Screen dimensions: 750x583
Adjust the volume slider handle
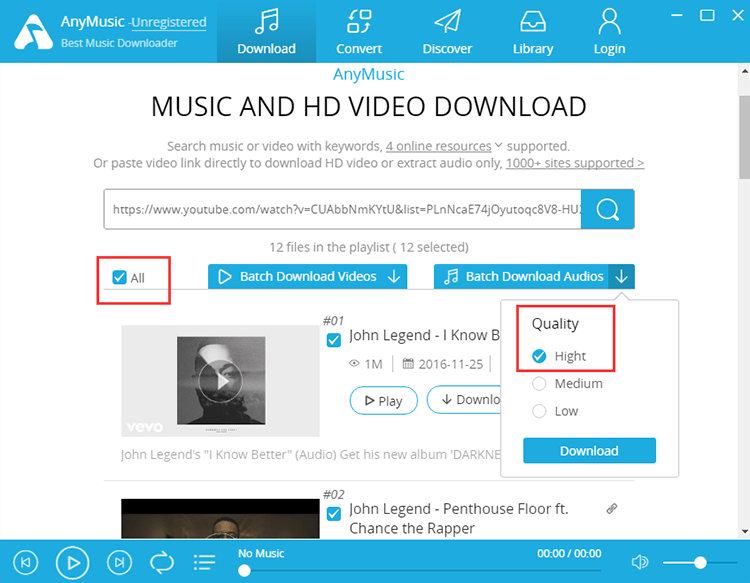(700, 562)
